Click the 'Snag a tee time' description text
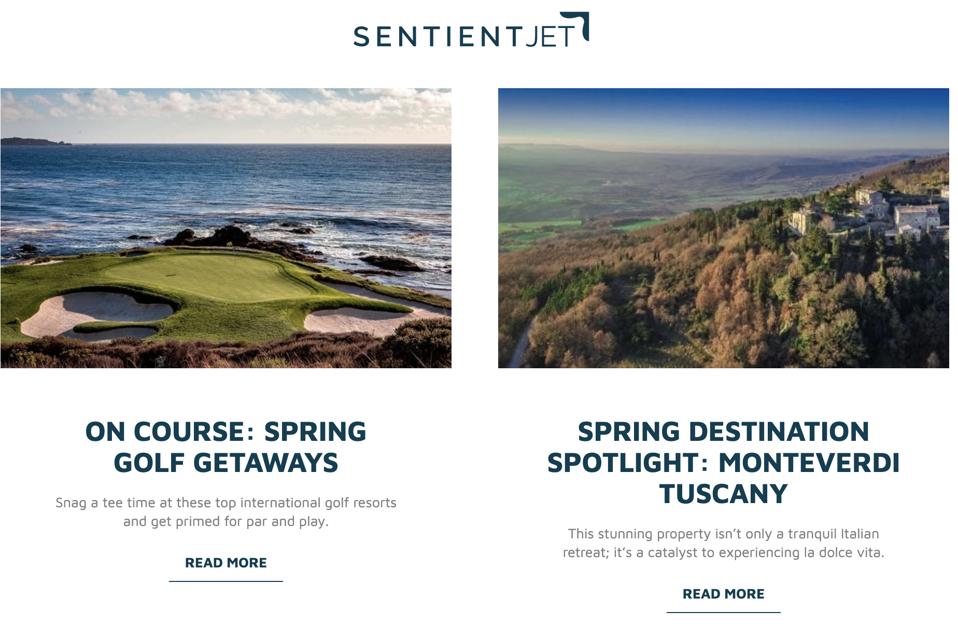The width and height of the screenshot is (958, 639). click(x=226, y=512)
